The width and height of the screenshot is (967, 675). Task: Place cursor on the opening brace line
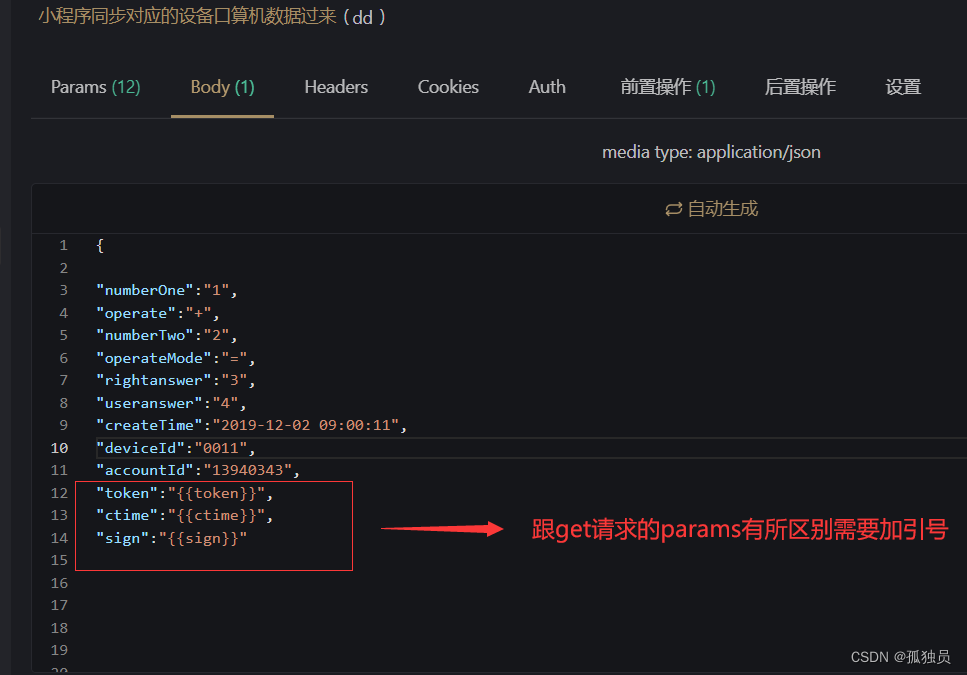click(x=100, y=245)
